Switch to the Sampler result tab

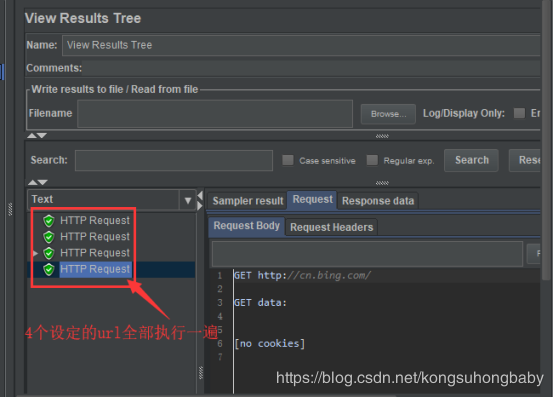tap(248, 201)
